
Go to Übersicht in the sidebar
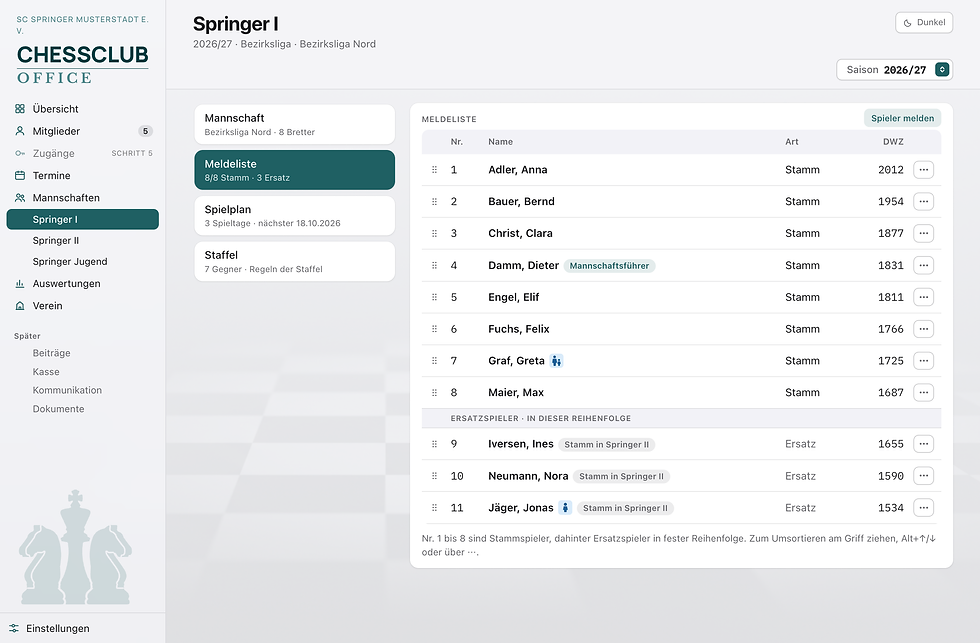point(82,109)
